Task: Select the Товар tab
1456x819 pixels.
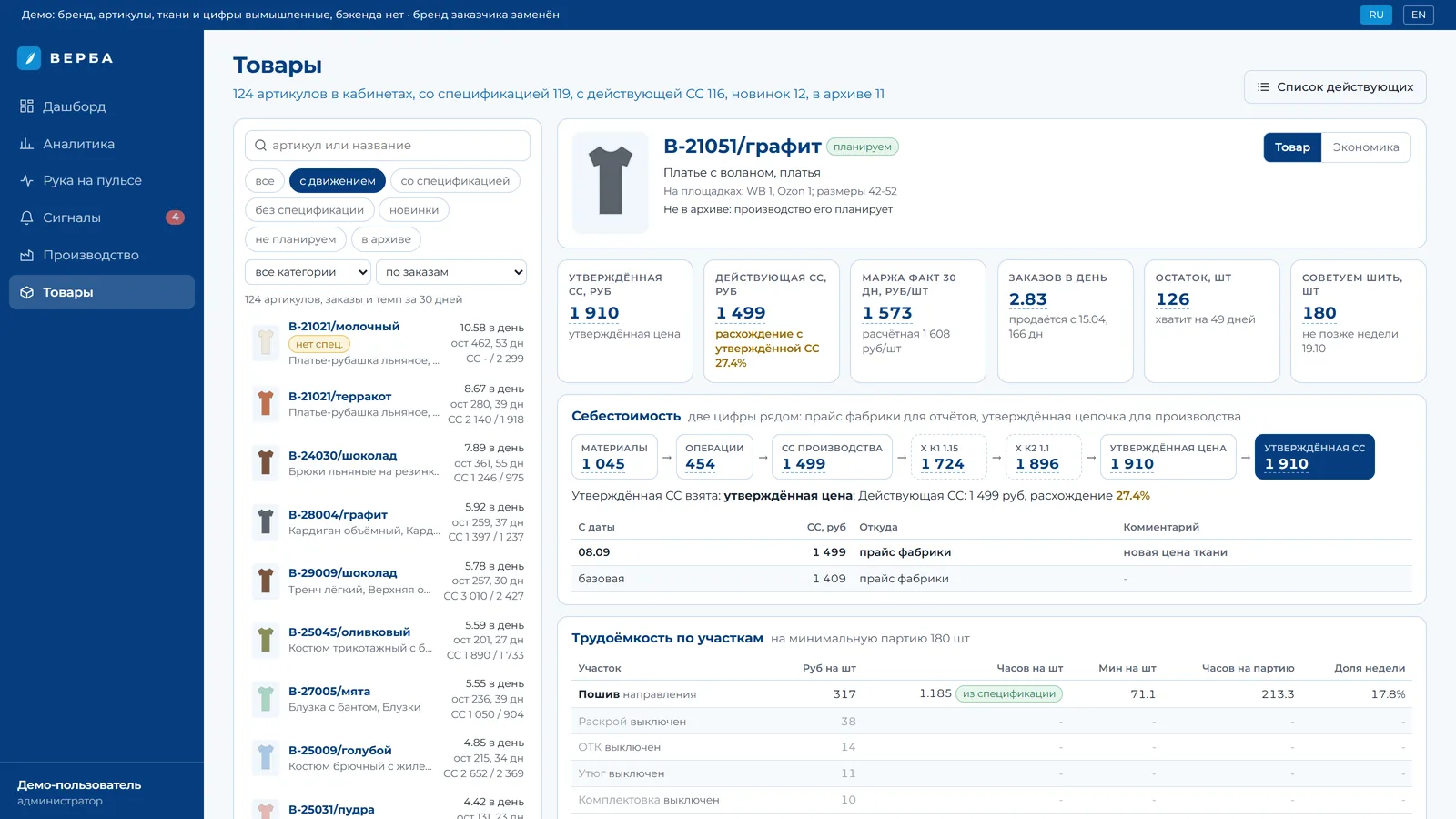Action: (x=1292, y=147)
